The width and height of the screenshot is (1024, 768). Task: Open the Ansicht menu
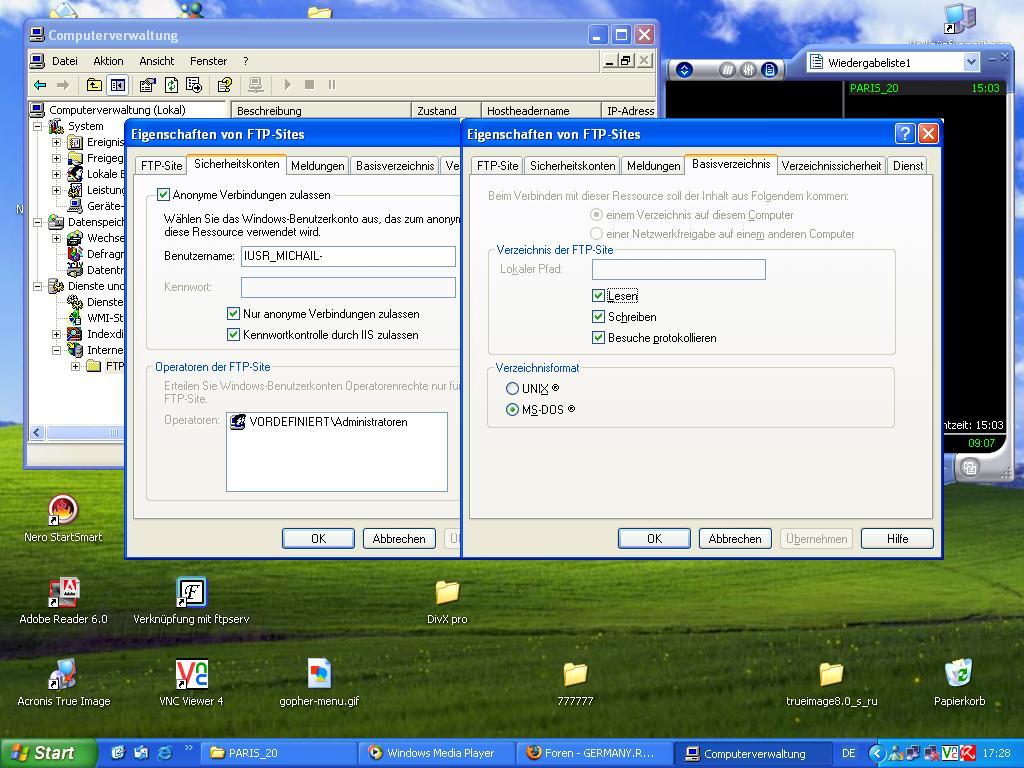click(156, 61)
